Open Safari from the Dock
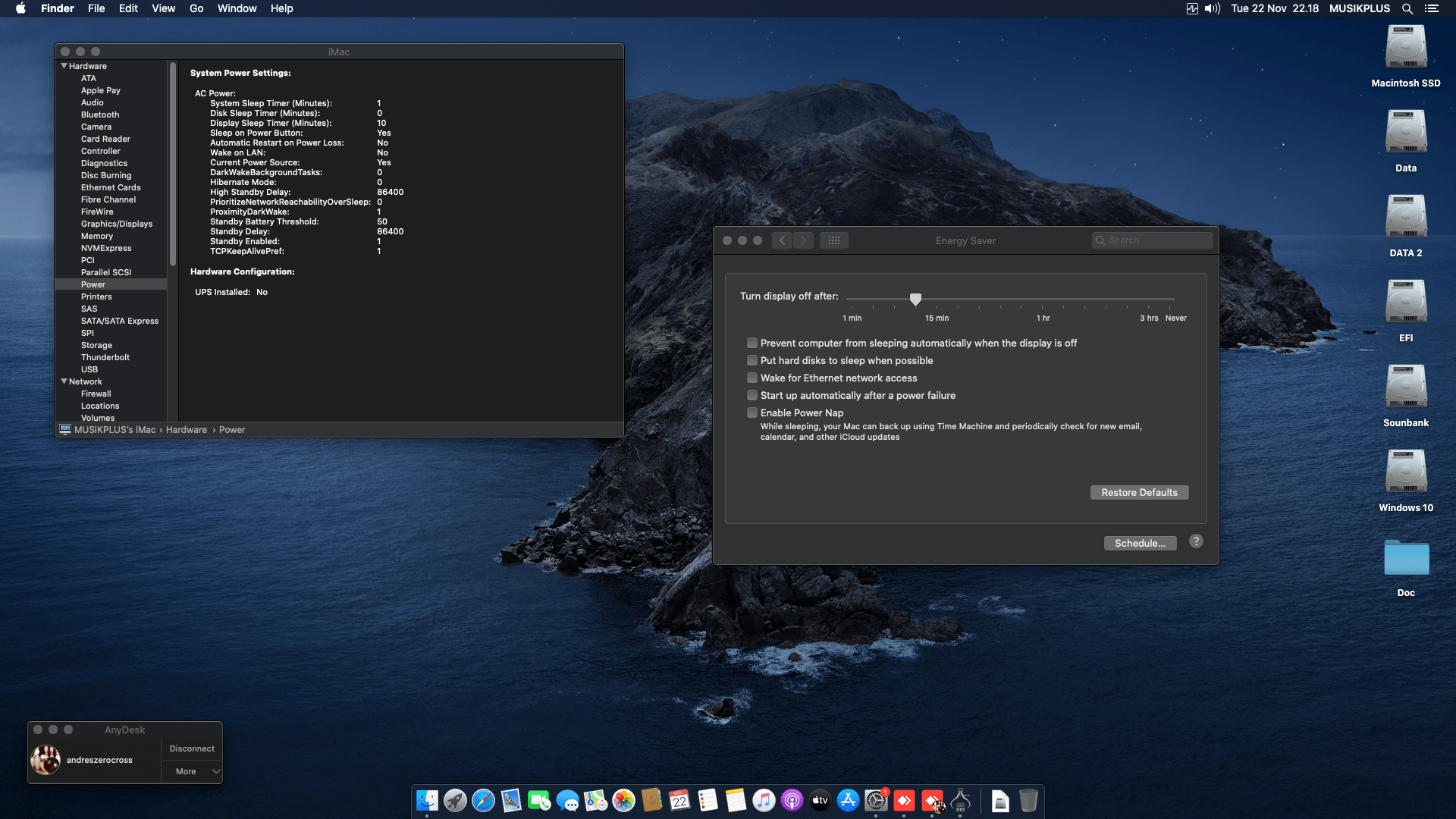Viewport: 1456px width, 819px height. point(483,800)
